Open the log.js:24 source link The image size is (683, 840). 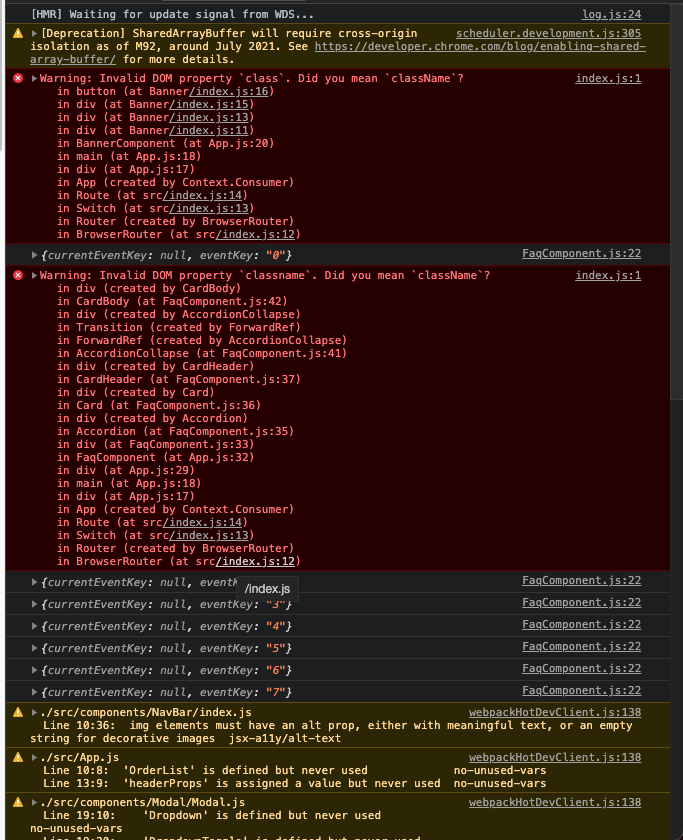coord(611,14)
